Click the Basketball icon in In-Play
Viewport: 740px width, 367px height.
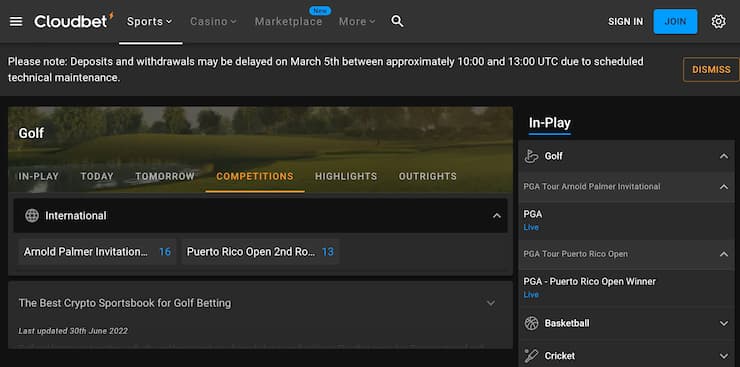(x=531, y=323)
